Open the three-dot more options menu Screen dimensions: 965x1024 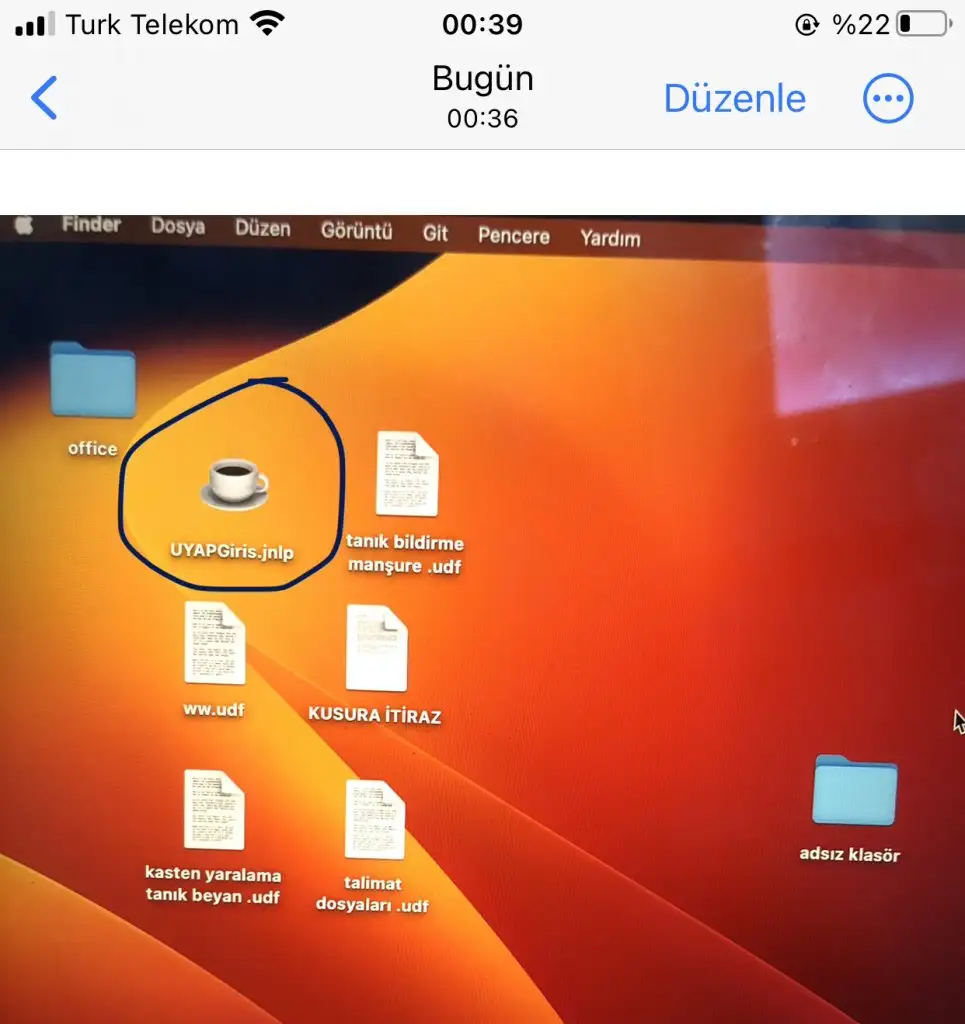(x=888, y=98)
